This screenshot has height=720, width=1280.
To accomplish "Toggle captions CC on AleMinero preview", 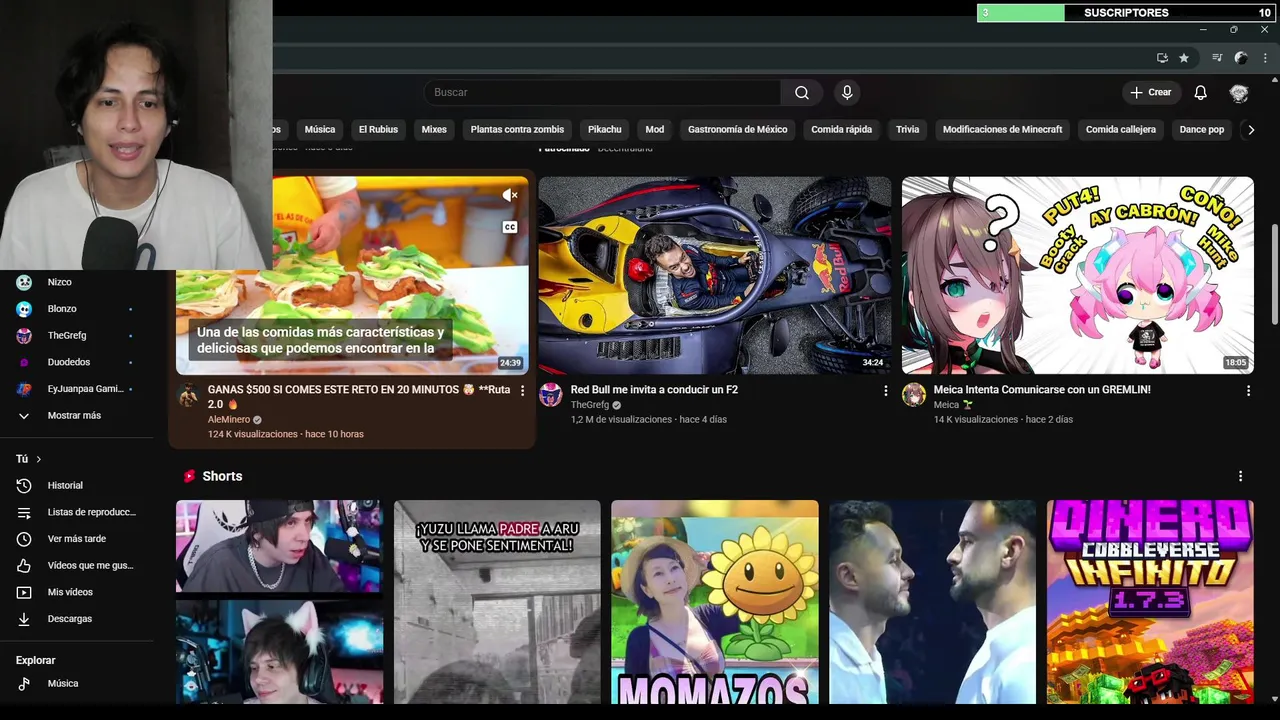I will (509, 227).
